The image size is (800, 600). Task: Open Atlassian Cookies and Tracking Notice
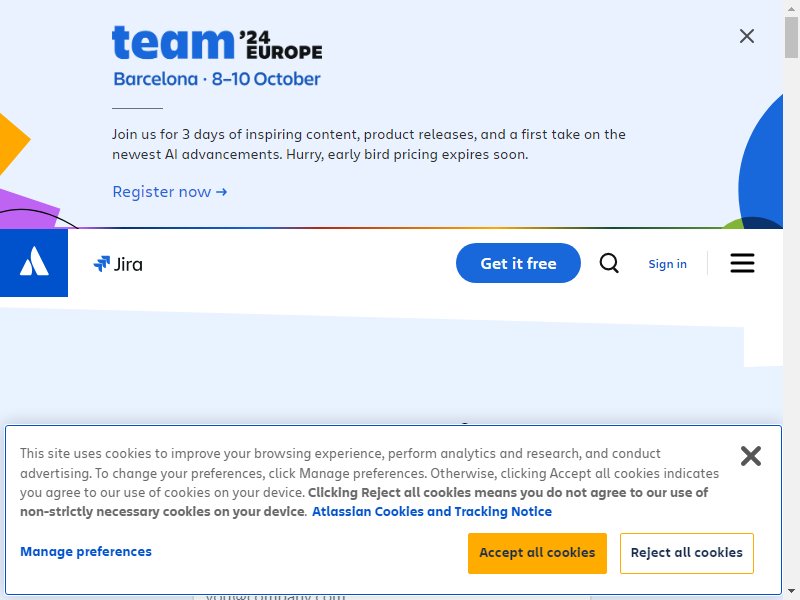pos(432,512)
